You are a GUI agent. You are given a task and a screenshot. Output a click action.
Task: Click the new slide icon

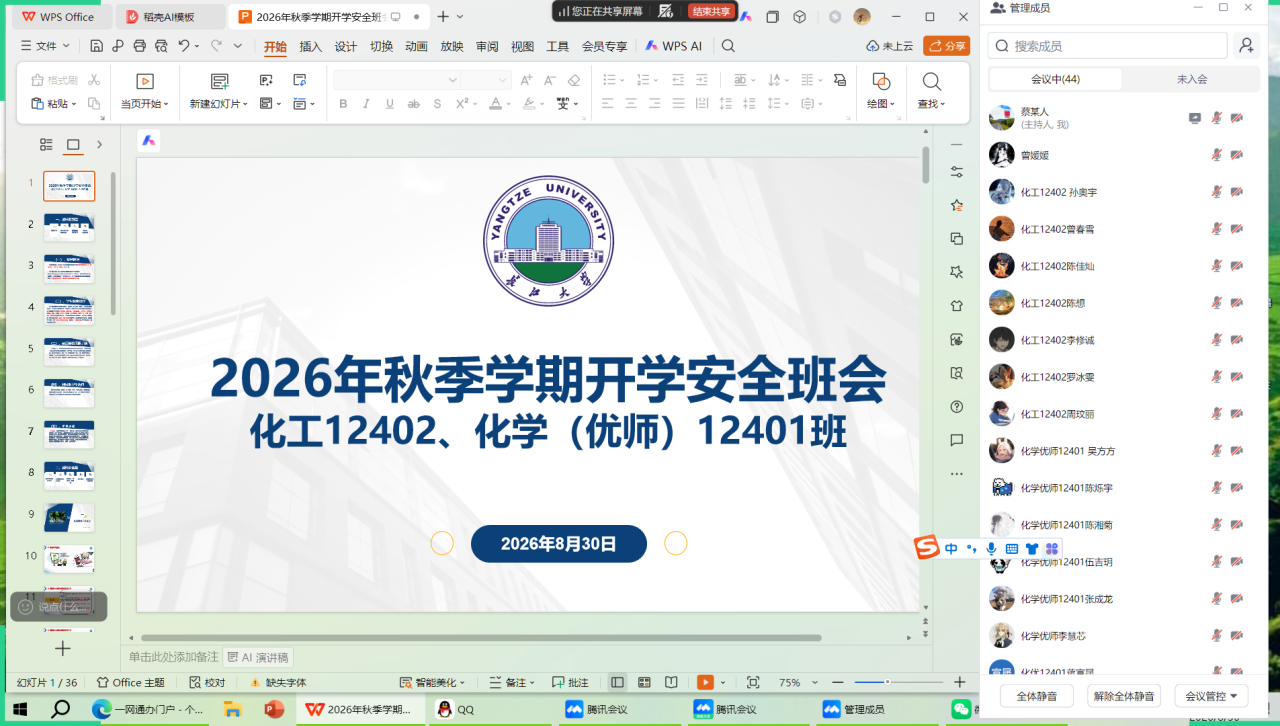pos(220,82)
